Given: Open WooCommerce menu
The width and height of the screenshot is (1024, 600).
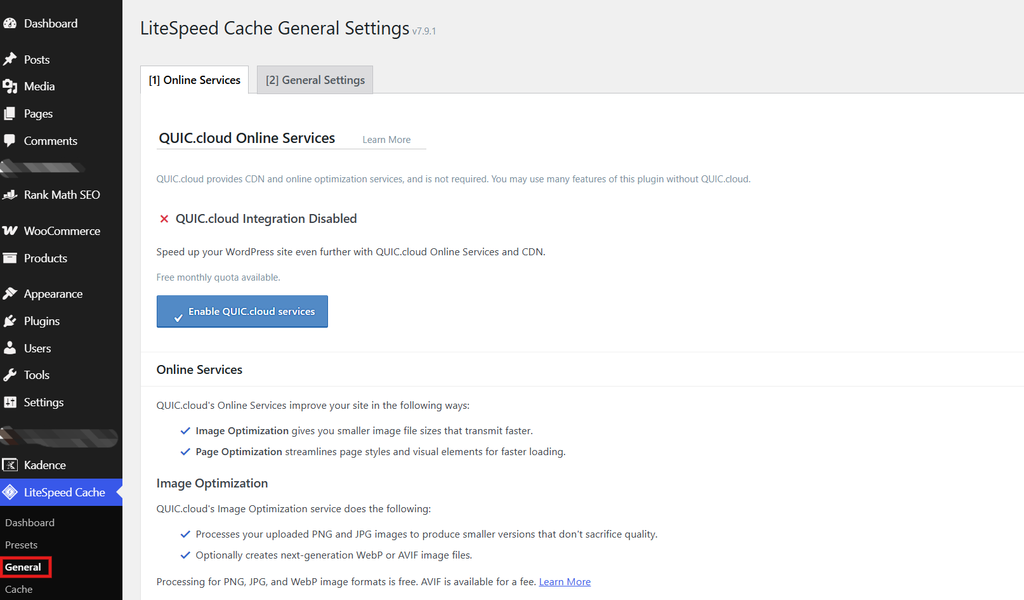Looking at the screenshot, I should pyautogui.click(x=61, y=230).
